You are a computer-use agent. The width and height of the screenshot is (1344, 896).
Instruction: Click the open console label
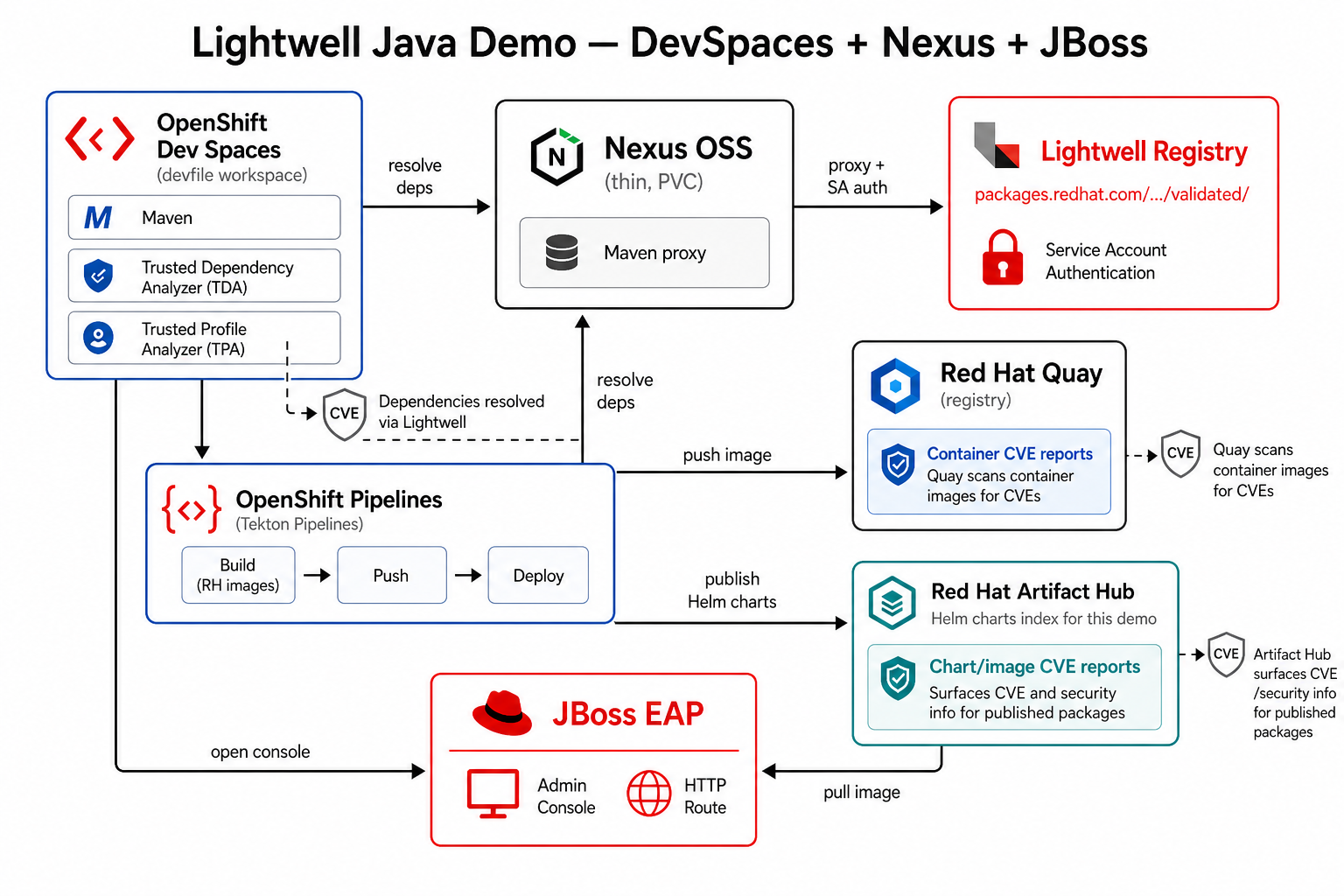tap(260, 752)
